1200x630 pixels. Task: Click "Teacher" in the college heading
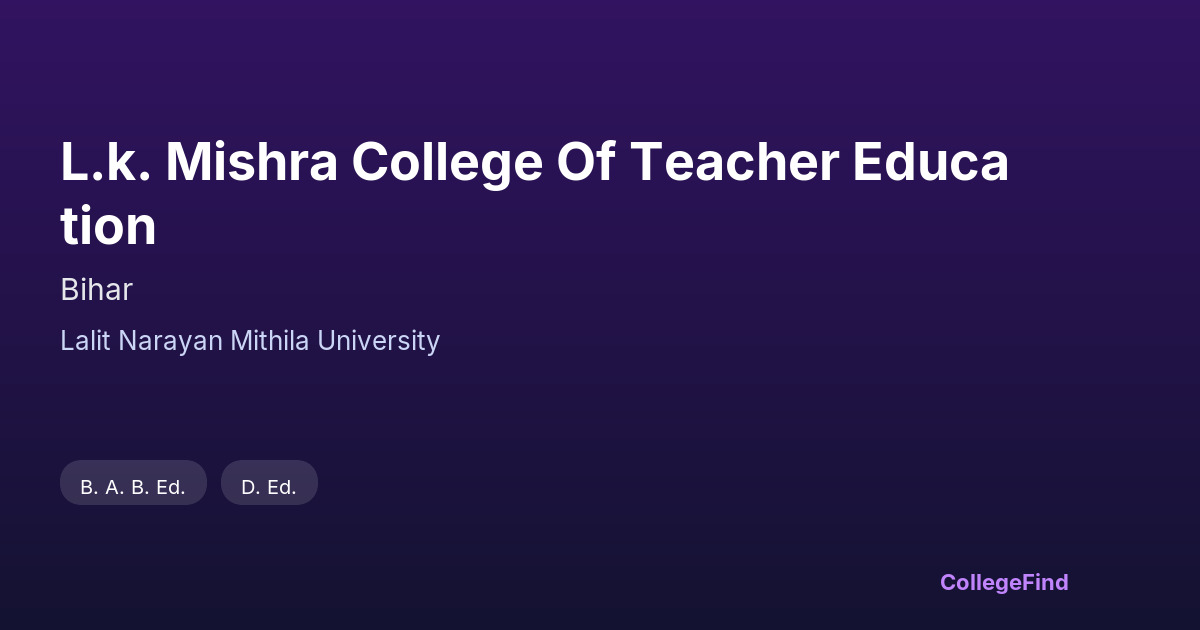tap(733, 162)
